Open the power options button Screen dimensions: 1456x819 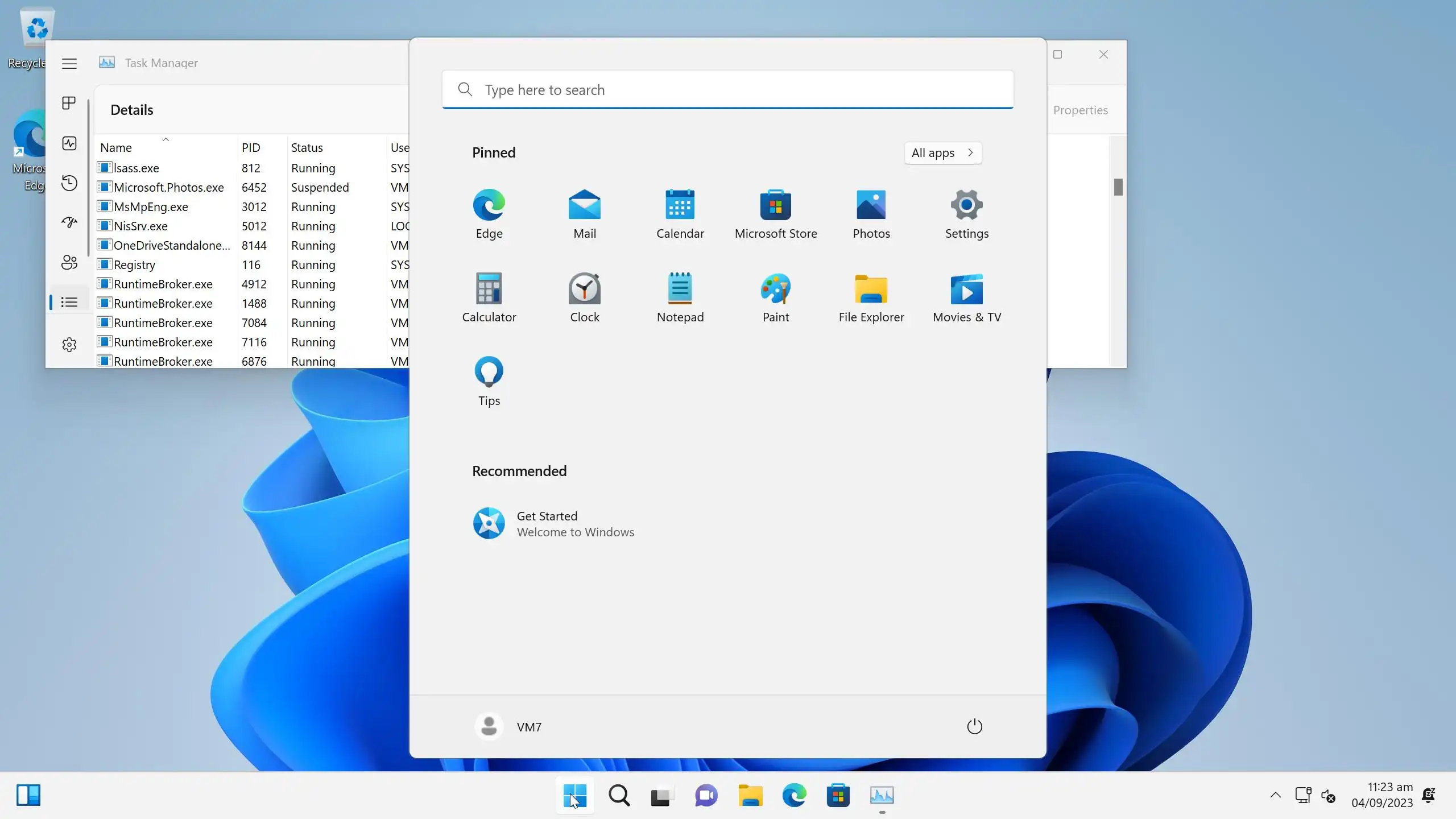[x=974, y=726]
